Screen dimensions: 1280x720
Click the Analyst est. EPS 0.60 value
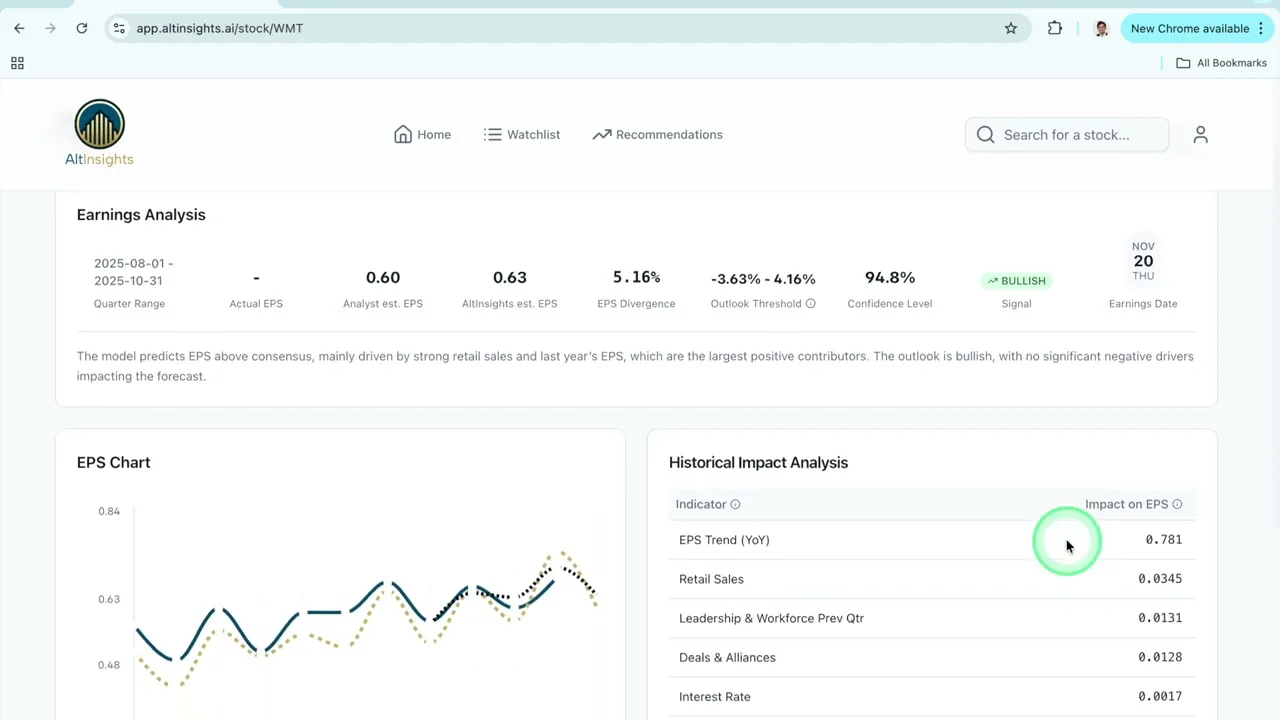[383, 277]
